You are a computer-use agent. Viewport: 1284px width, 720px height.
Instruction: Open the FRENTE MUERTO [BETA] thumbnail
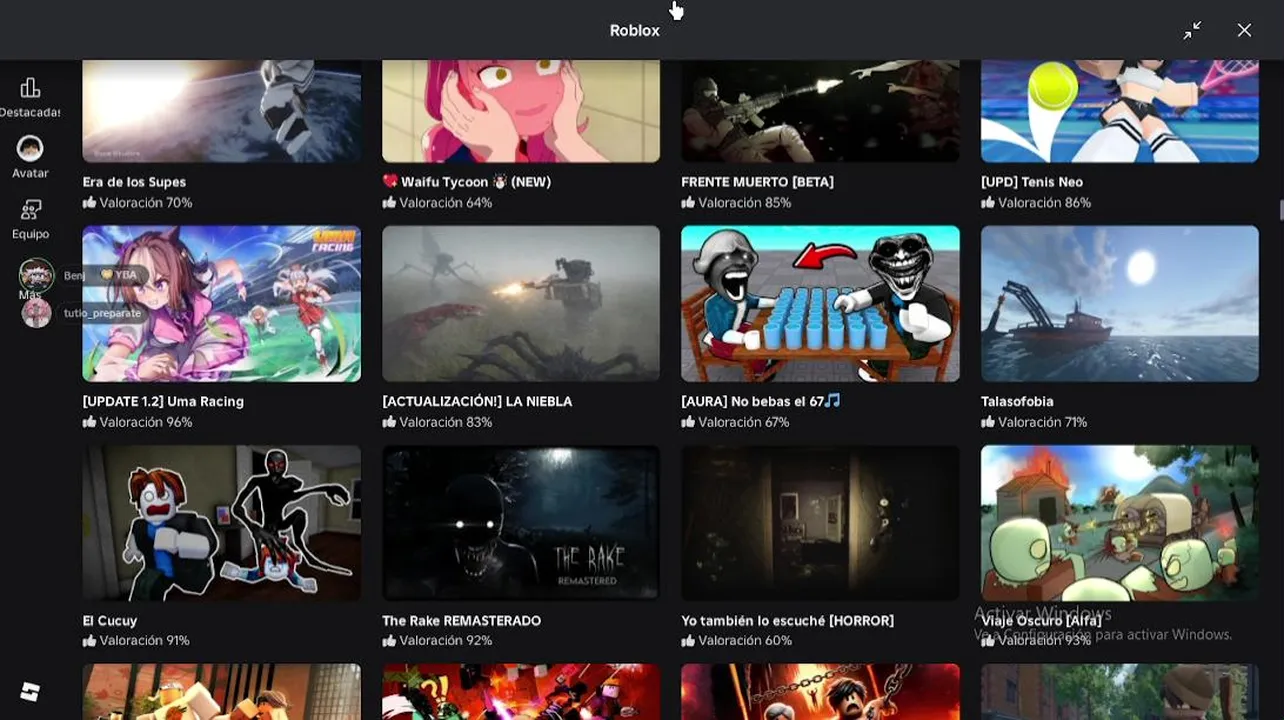[x=820, y=111]
